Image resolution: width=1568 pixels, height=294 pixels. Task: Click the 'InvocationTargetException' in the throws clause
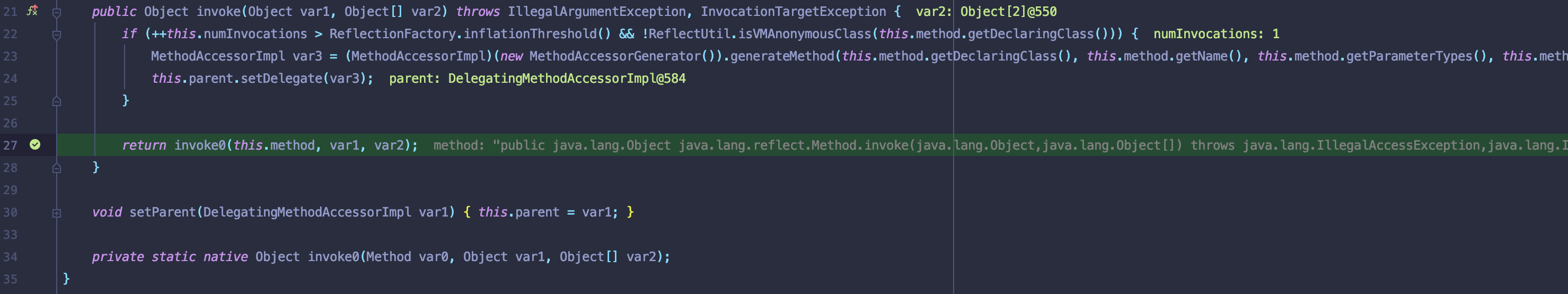[792, 12]
